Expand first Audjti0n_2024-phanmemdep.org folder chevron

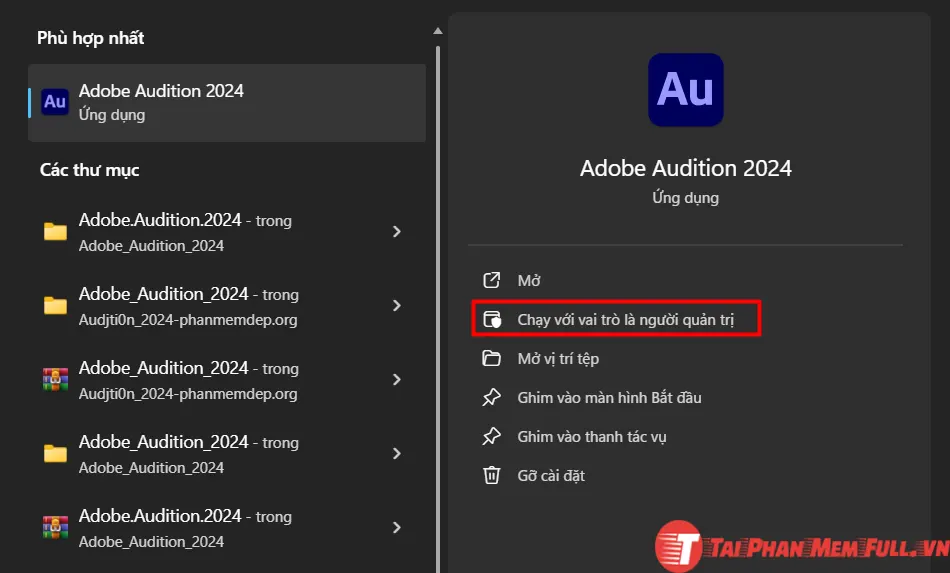point(397,305)
